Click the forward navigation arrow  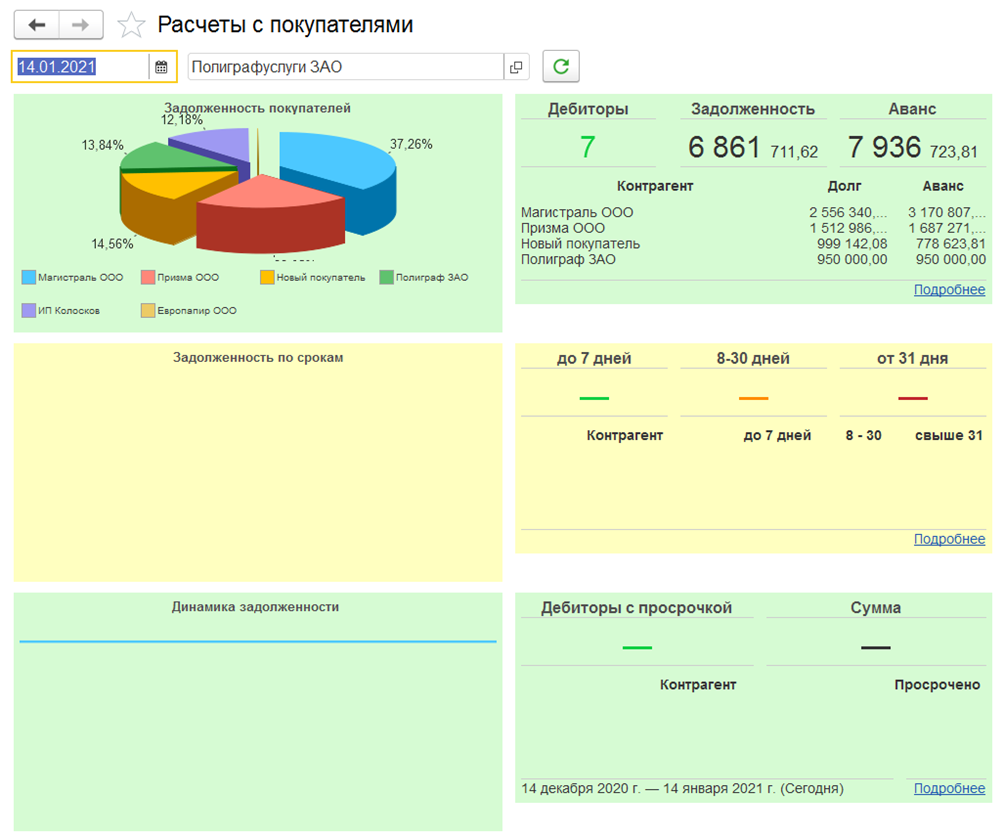tap(81, 25)
